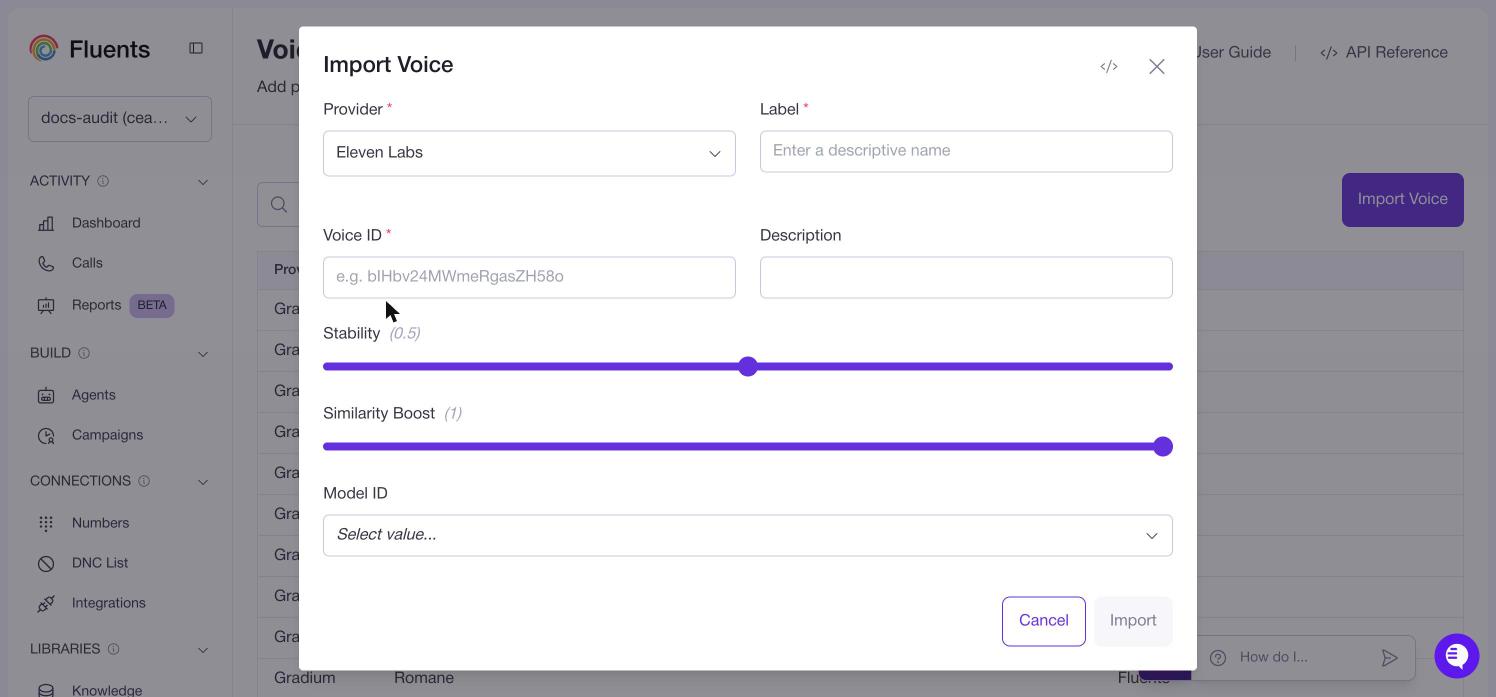Viewport: 1496px width, 697px height.
Task: Cancel the voice import
Action: coord(1043,621)
